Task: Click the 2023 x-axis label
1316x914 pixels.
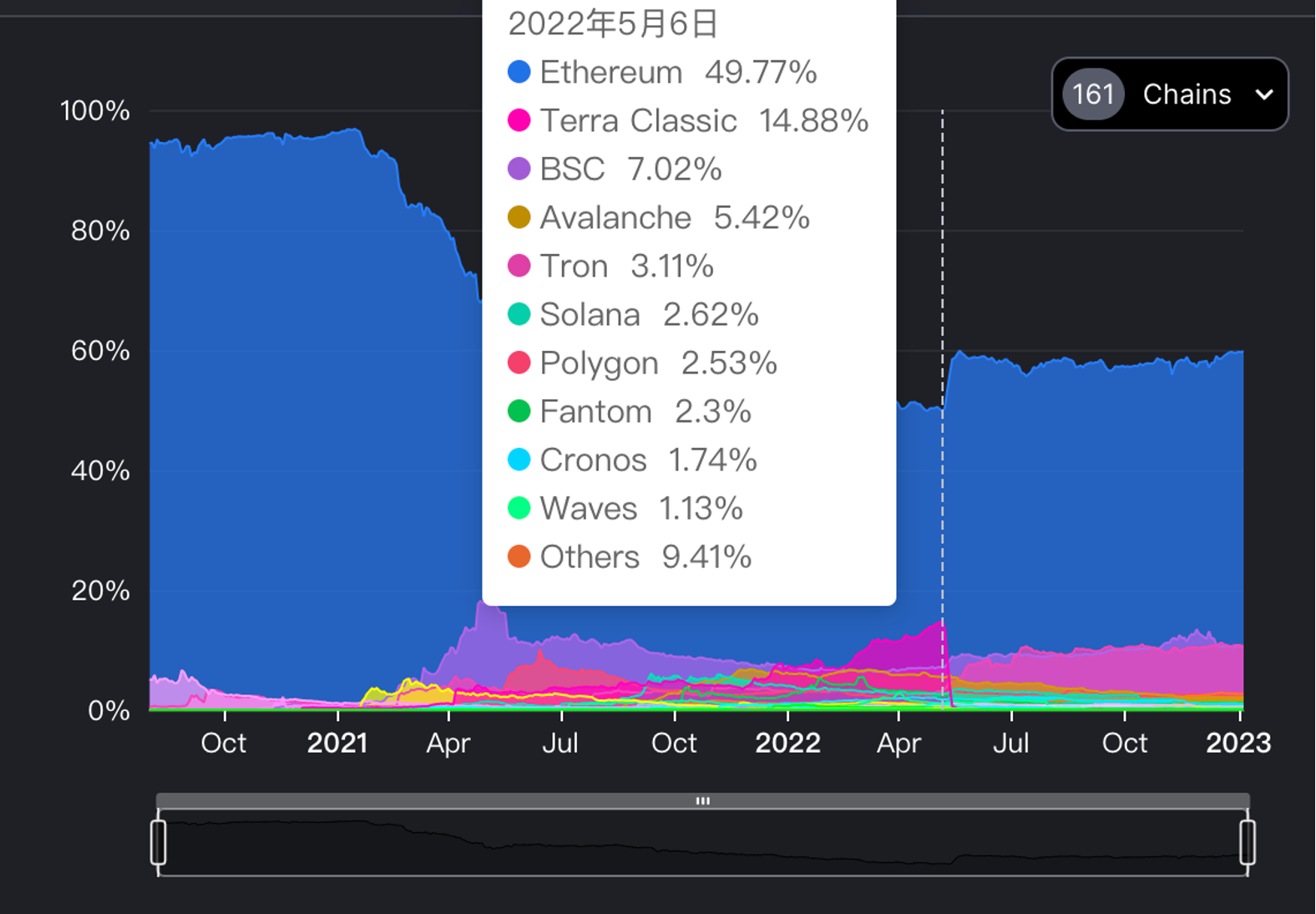Action: pos(1238,743)
